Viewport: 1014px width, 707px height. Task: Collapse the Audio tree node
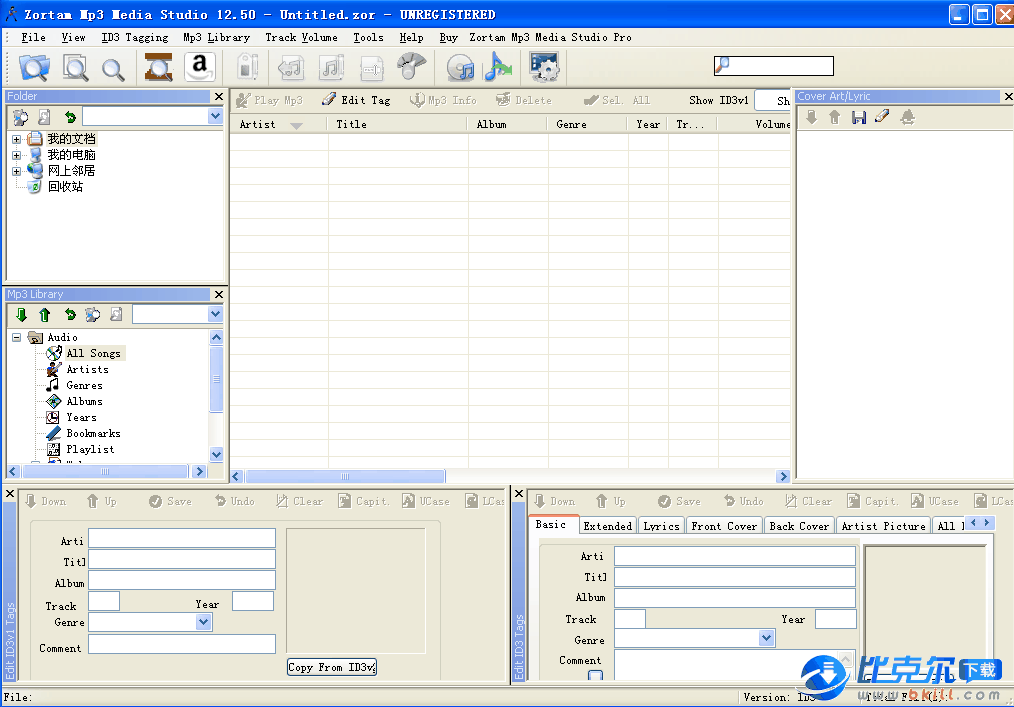tap(17, 338)
